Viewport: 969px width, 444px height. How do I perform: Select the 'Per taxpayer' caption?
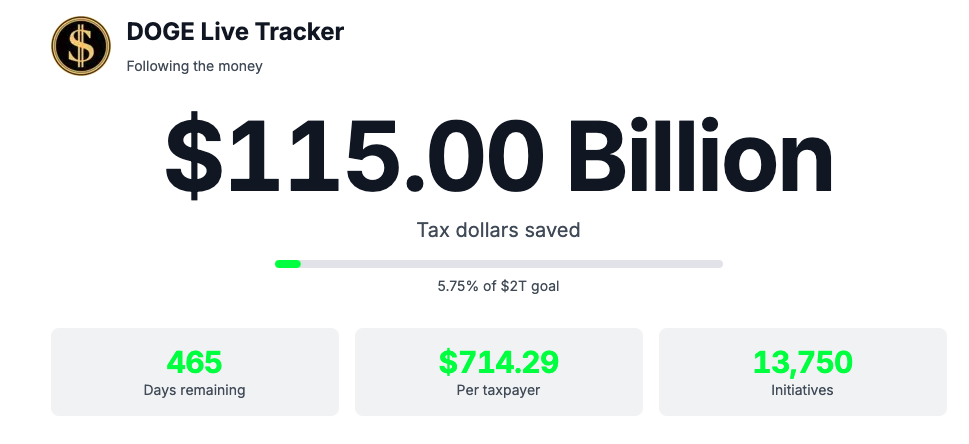coord(498,390)
